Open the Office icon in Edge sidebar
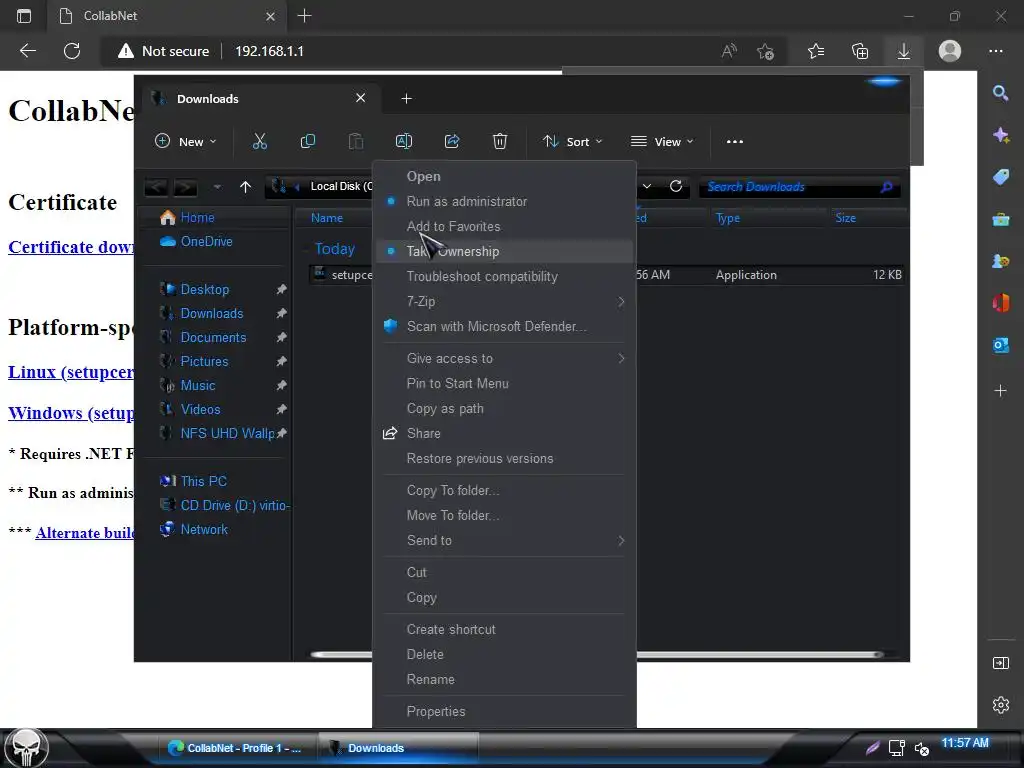The width and height of the screenshot is (1024, 768). pyautogui.click(x=1000, y=303)
